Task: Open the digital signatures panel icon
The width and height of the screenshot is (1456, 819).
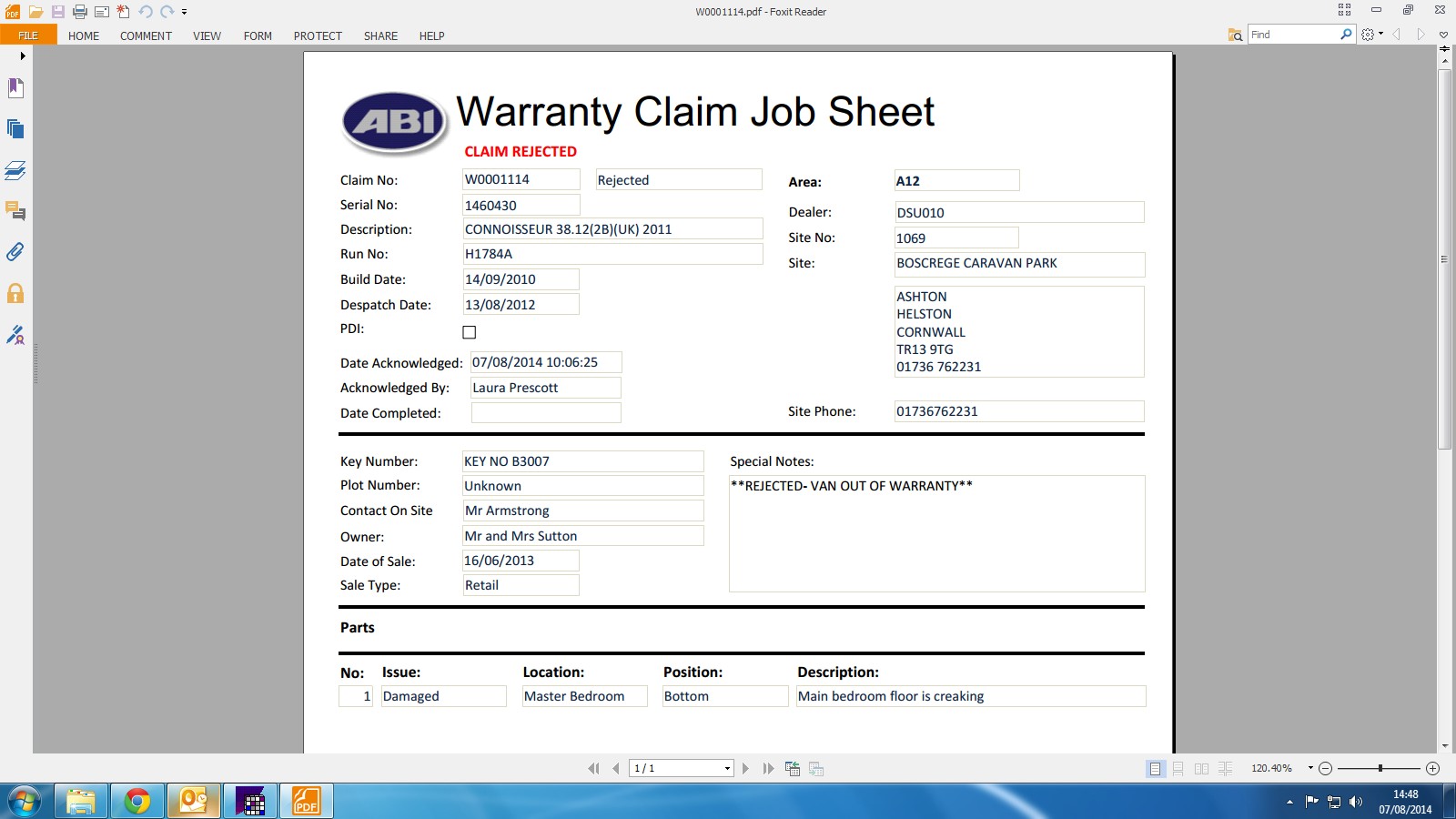Action: pyautogui.click(x=15, y=335)
